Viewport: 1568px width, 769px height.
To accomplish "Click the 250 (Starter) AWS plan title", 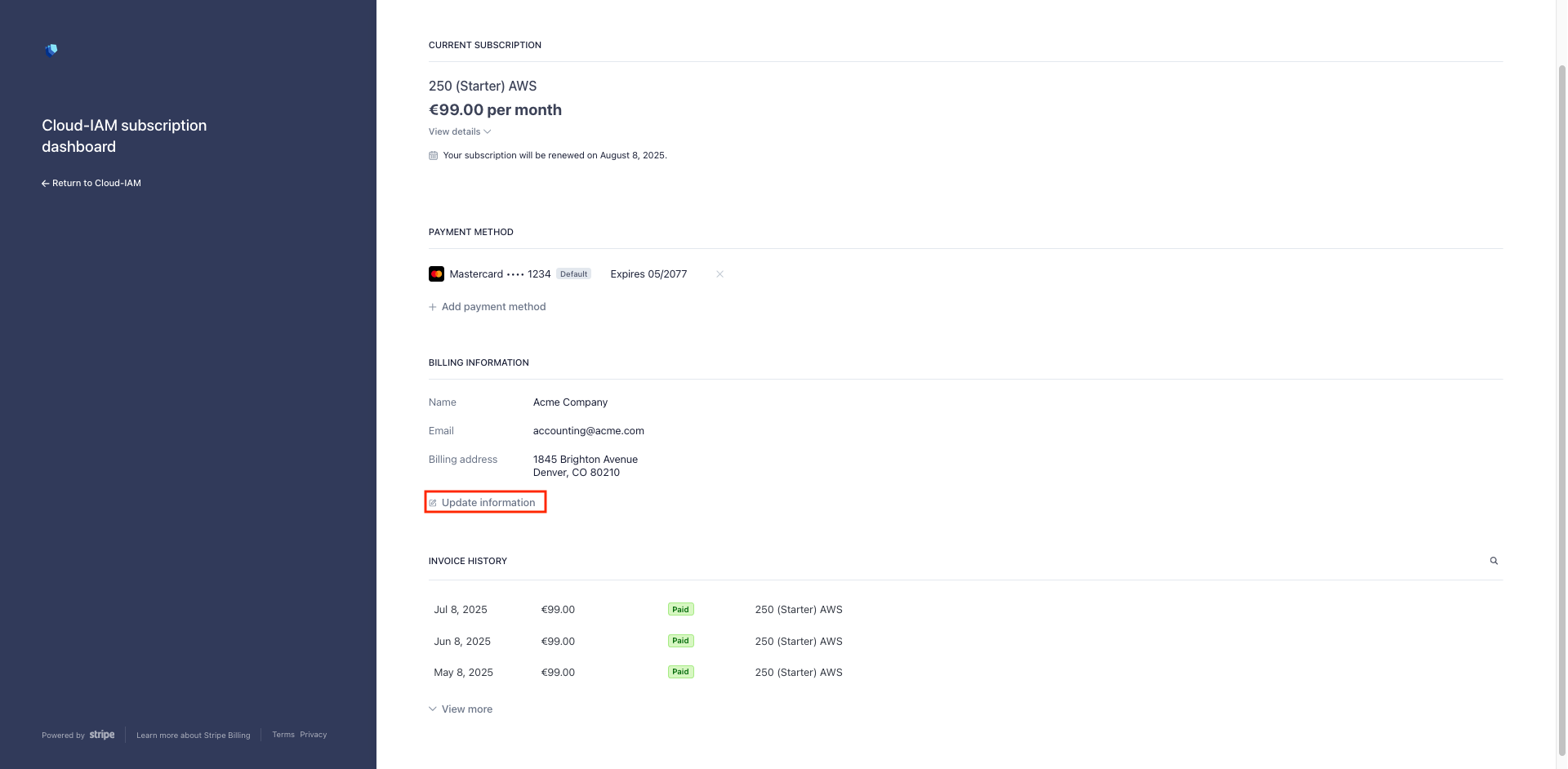I will (x=483, y=87).
